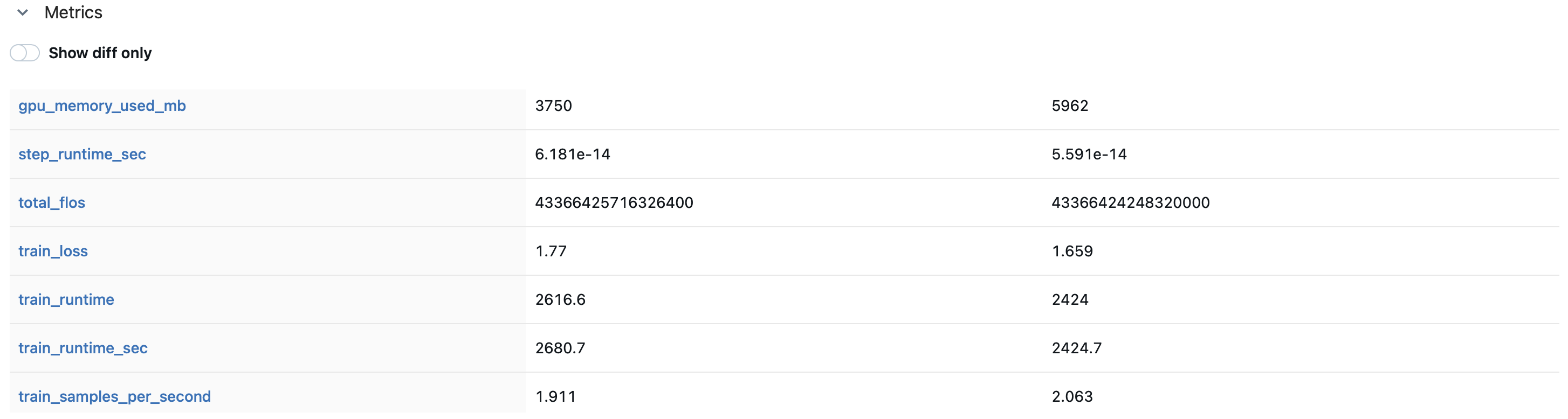This screenshot has height=419, width=1568.
Task: Click the 2616.6 train_runtime value
Action: [x=560, y=300]
